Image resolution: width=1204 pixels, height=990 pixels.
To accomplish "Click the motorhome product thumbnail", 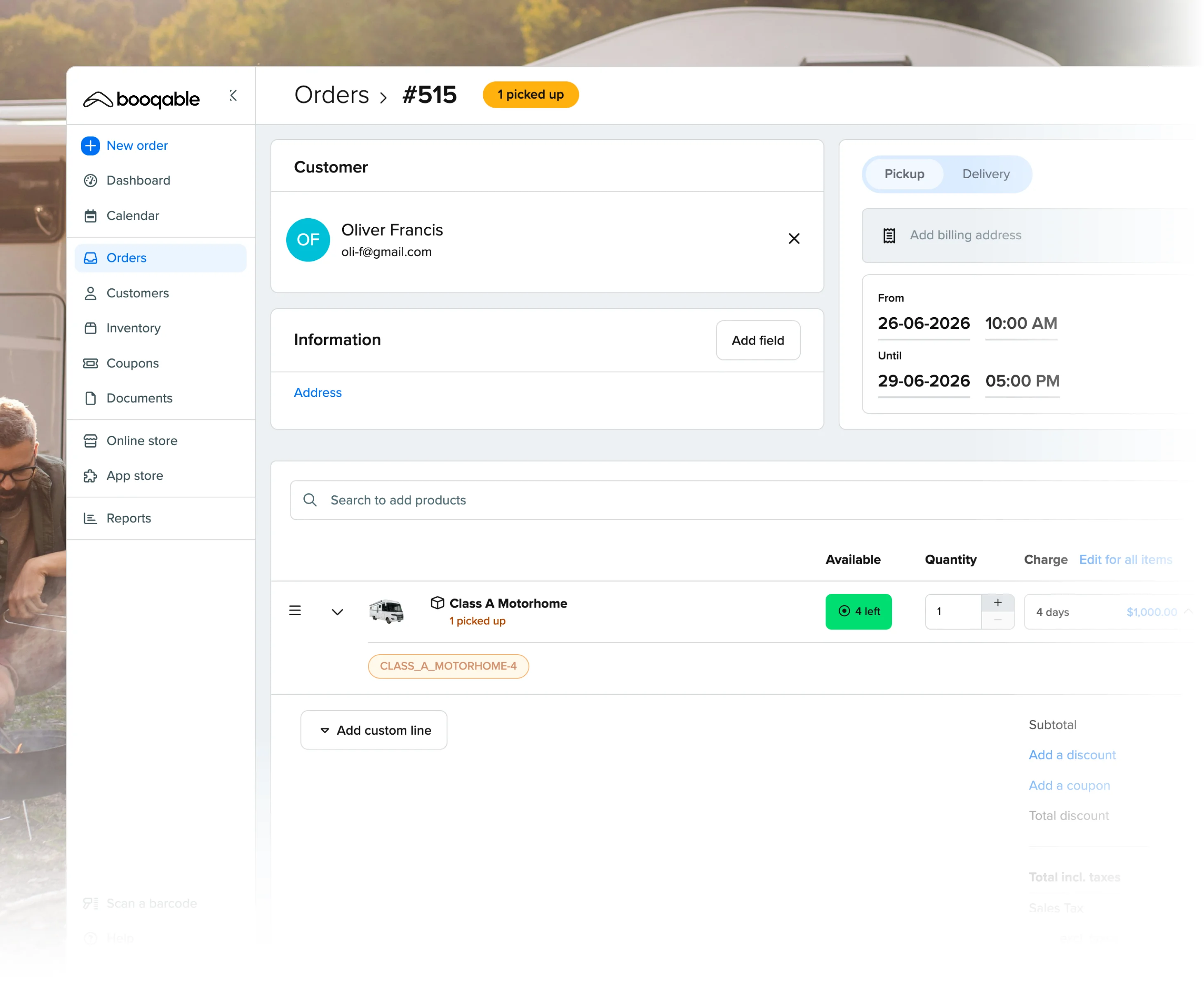I will pyautogui.click(x=386, y=612).
